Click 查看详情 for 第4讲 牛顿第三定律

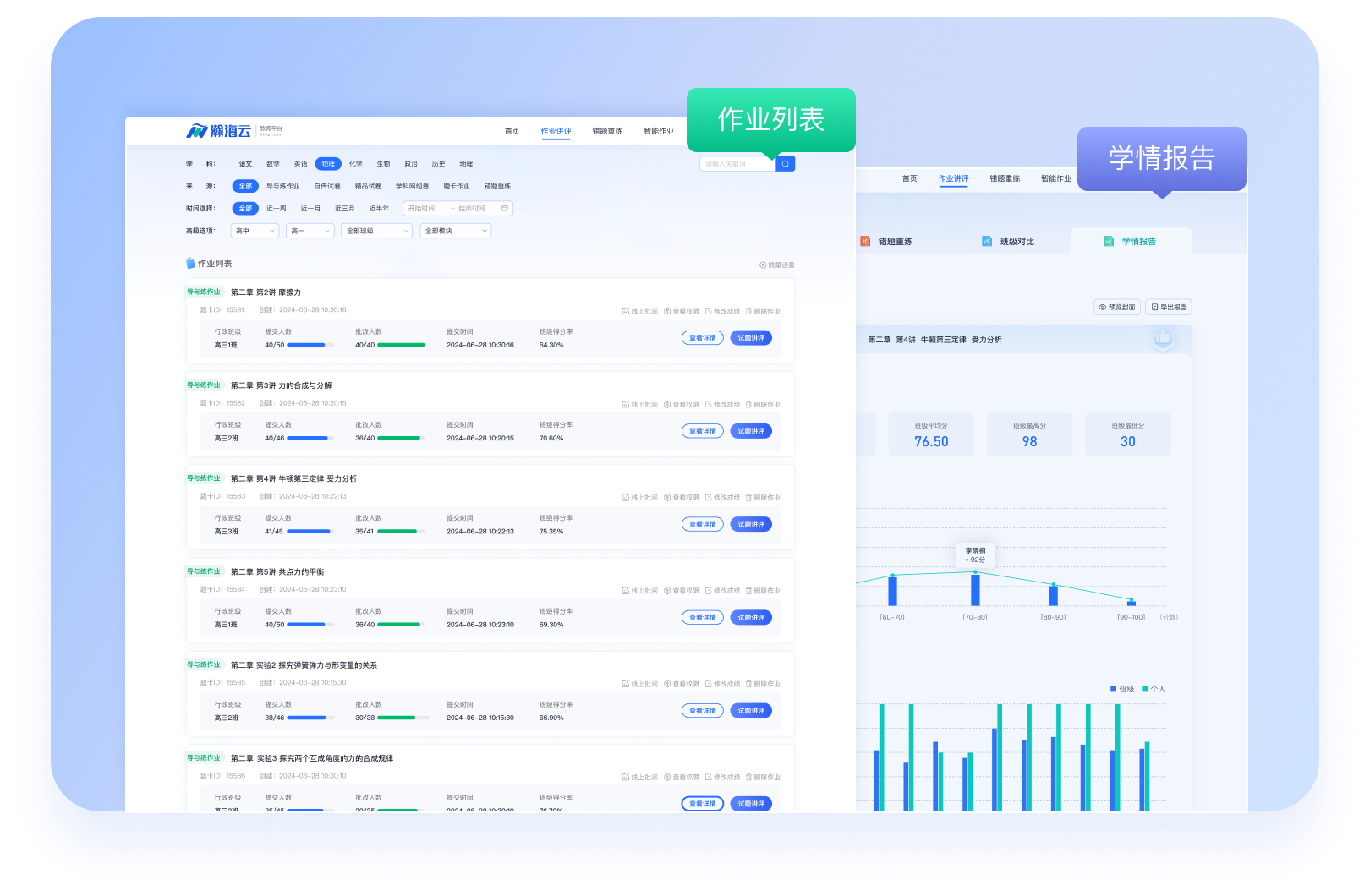(703, 524)
